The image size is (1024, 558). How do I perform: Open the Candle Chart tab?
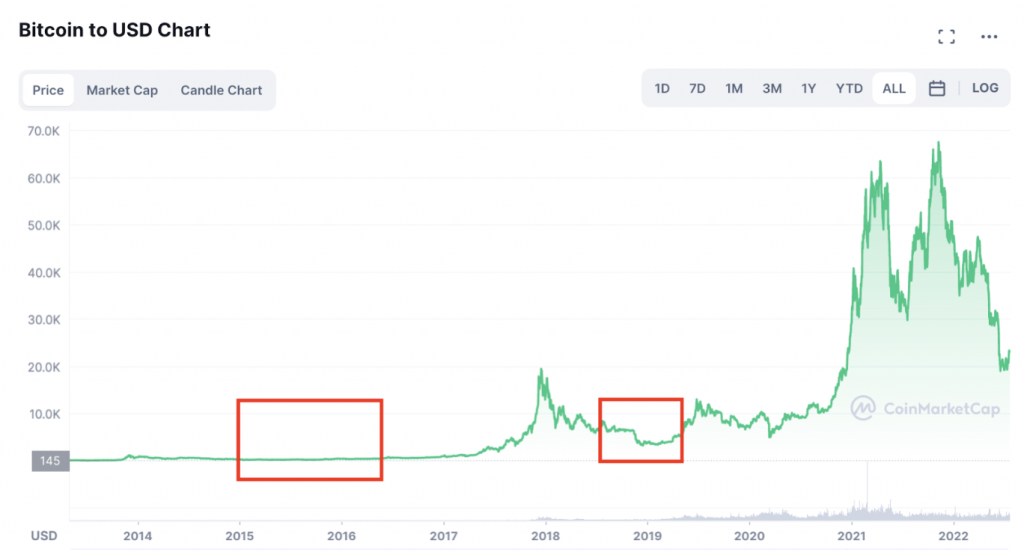point(221,90)
